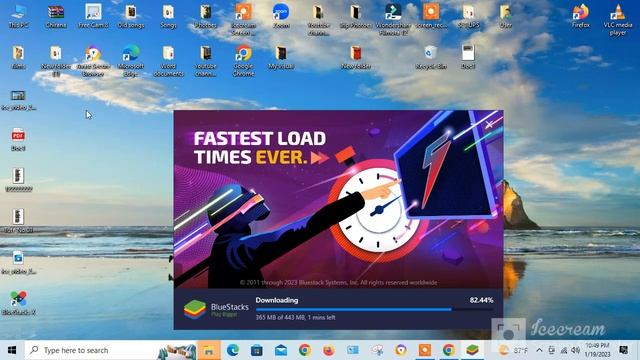The height and width of the screenshot is (360, 640).
Task: Open Microsoft Store from the taskbar
Action: [x=257, y=350]
